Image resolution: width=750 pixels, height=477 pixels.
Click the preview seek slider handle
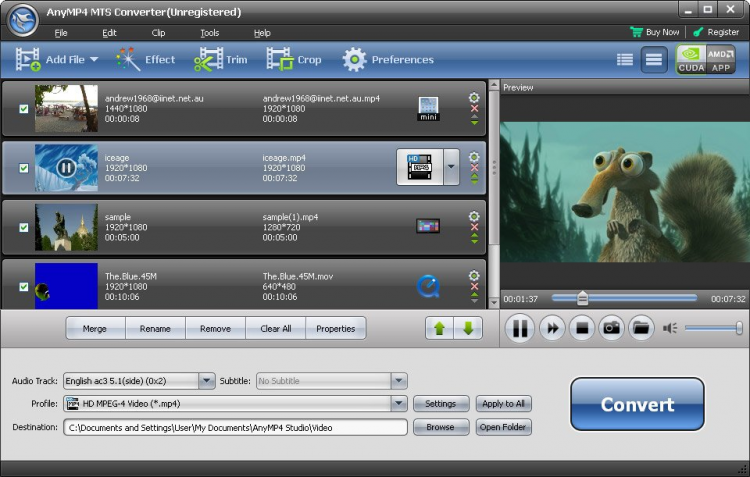click(582, 298)
